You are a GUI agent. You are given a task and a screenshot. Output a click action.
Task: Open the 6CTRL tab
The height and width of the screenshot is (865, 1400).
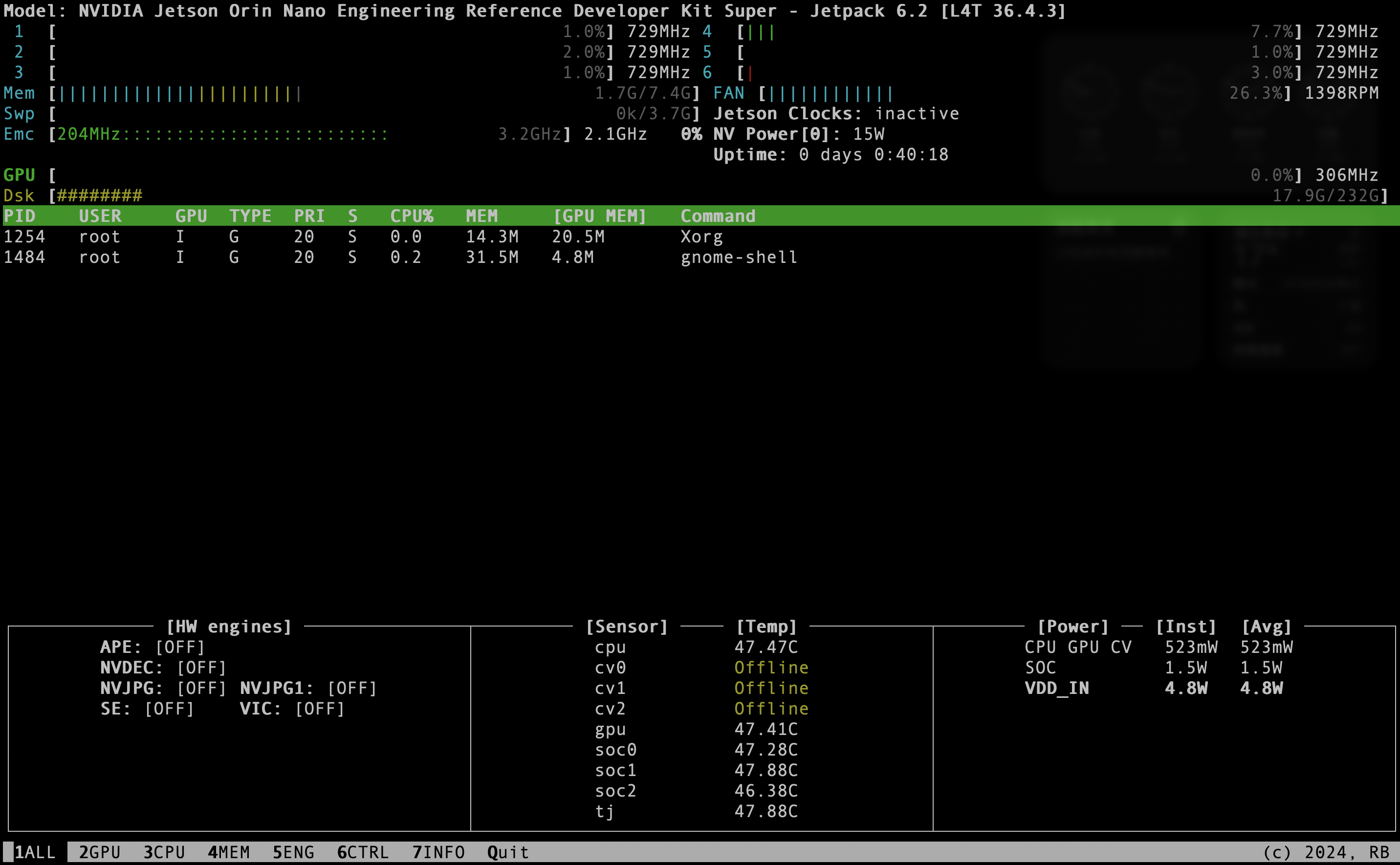pyautogui.click(x=363, y=852)
